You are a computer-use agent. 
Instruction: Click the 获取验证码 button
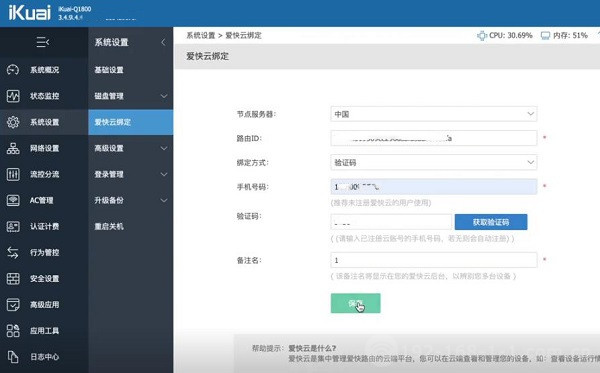pos(491,222)
